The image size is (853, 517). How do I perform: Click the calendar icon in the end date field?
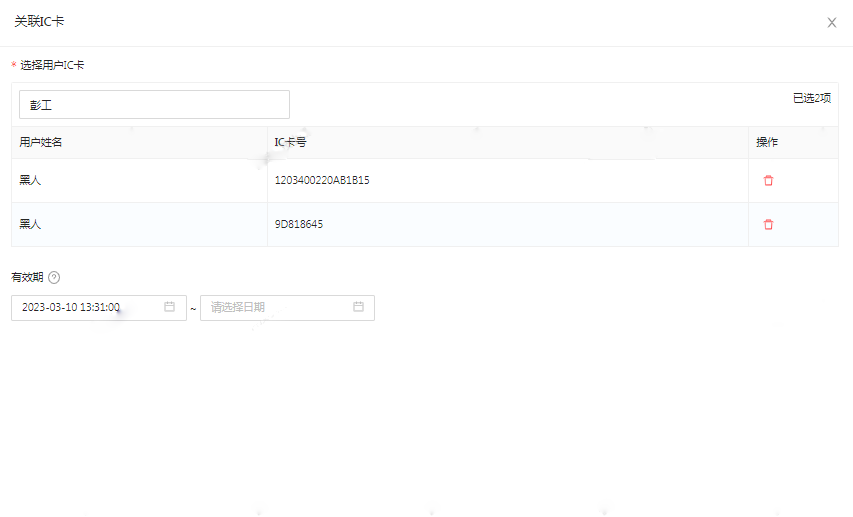[x=358, y=307]
